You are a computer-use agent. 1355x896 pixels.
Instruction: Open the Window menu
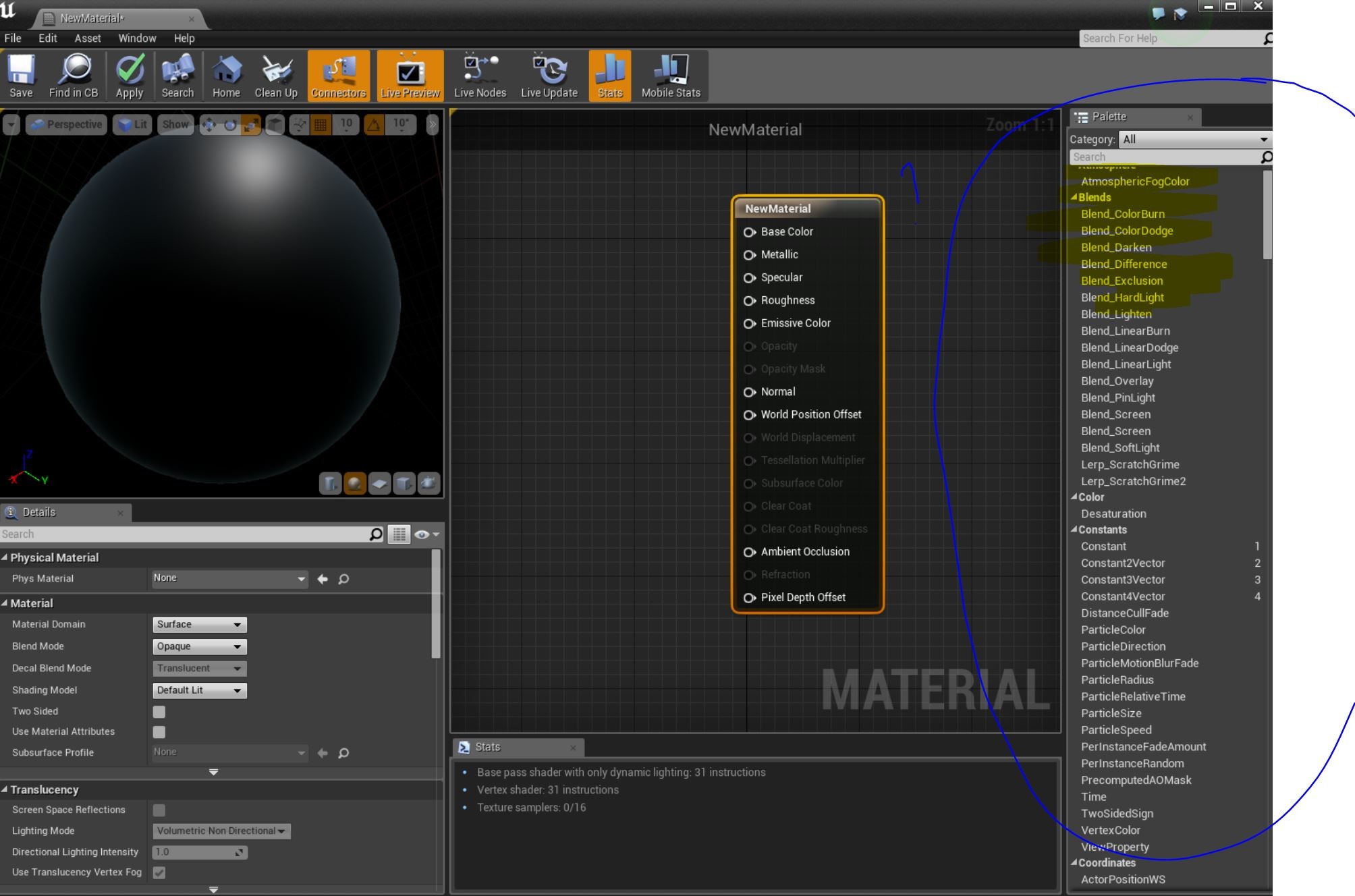(137, 38)
